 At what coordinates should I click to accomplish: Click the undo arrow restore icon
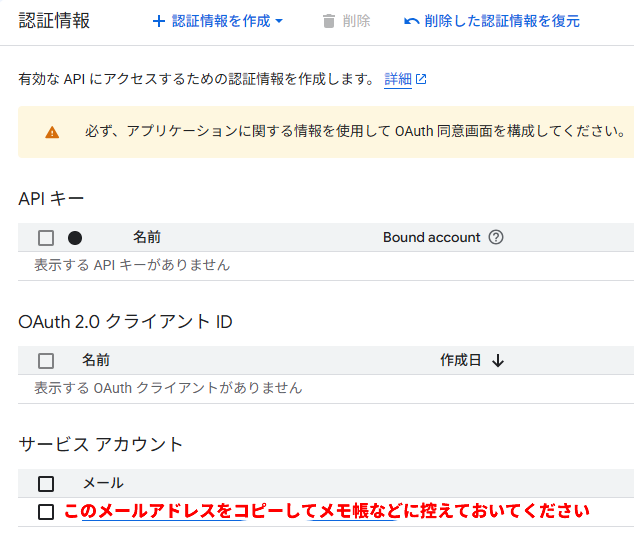coord(412,21)
